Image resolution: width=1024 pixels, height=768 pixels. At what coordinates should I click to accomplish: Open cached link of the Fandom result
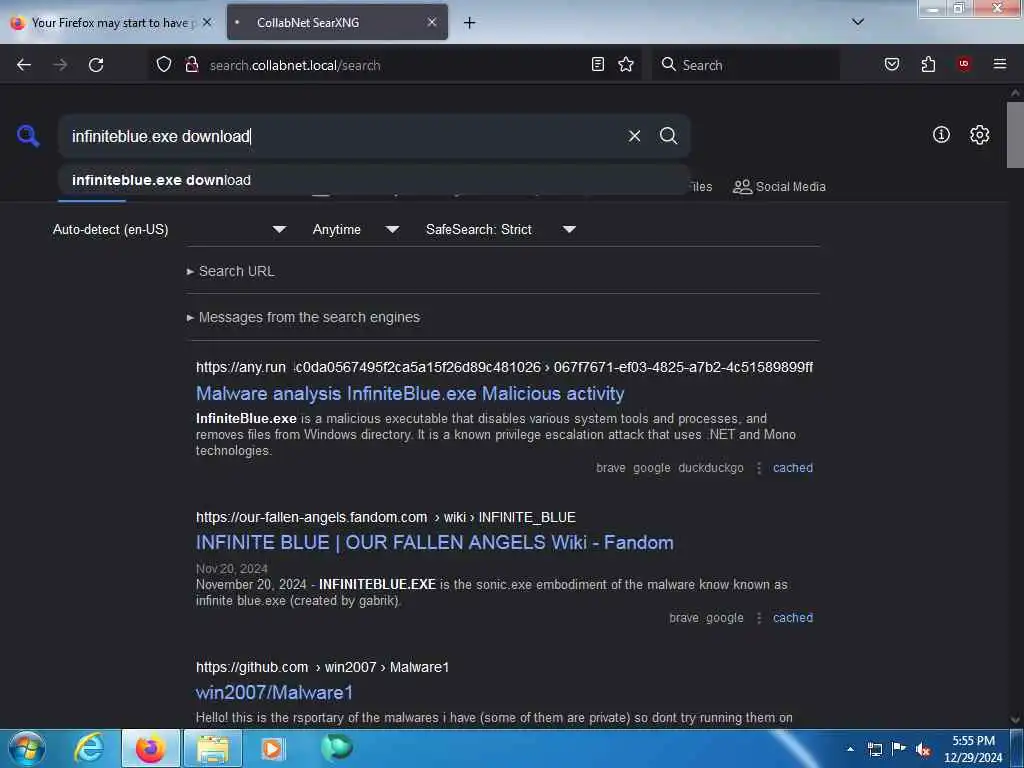pos(793,618)
